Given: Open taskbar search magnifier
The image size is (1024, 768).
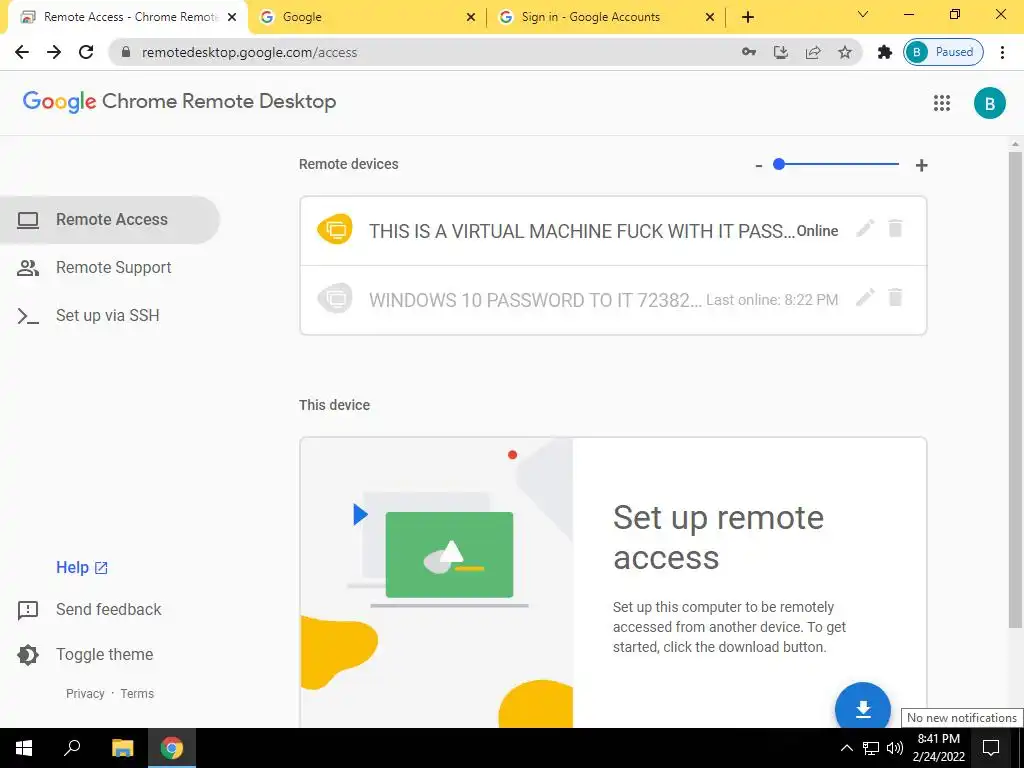Looking at the screenshot, I should coord(72,748).
